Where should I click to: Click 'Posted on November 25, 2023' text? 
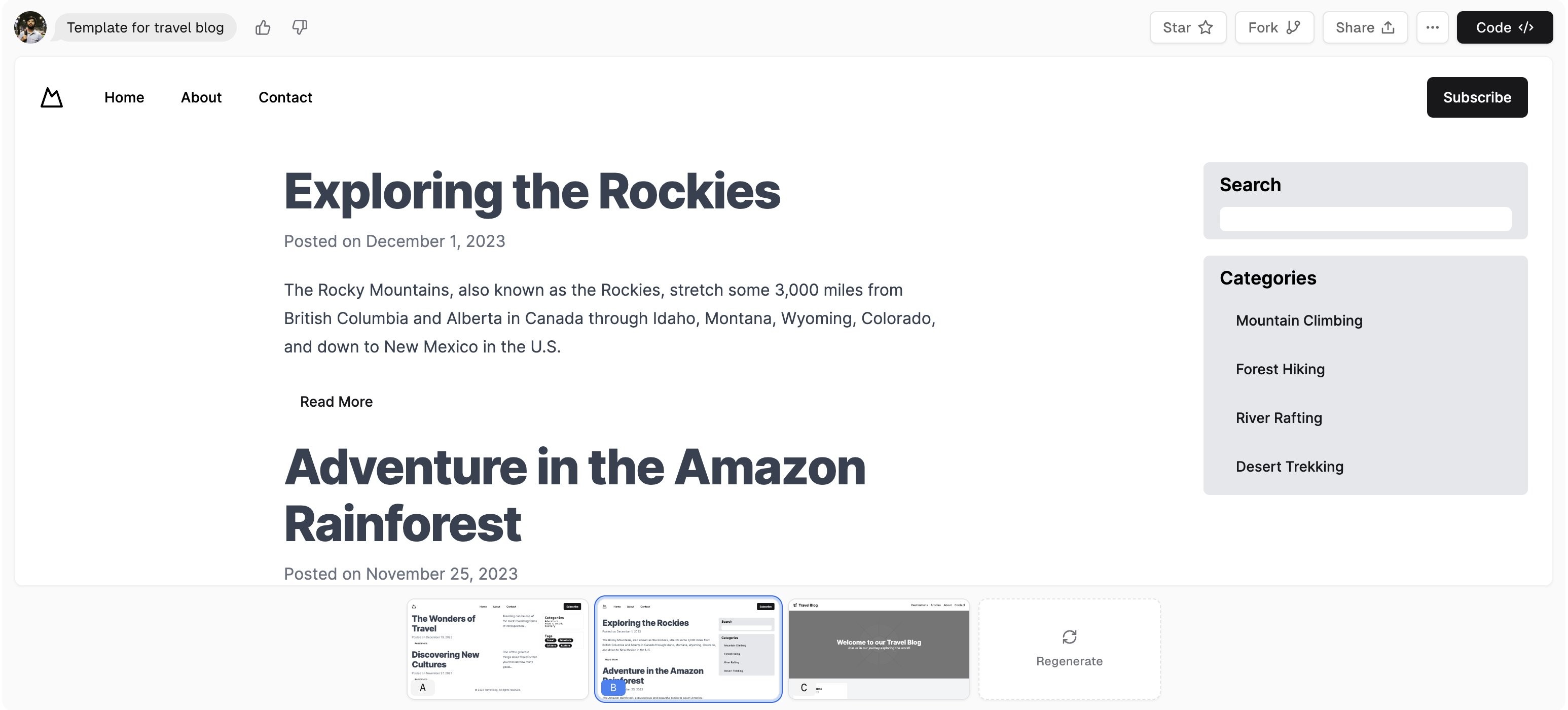(x=400, y=574)
